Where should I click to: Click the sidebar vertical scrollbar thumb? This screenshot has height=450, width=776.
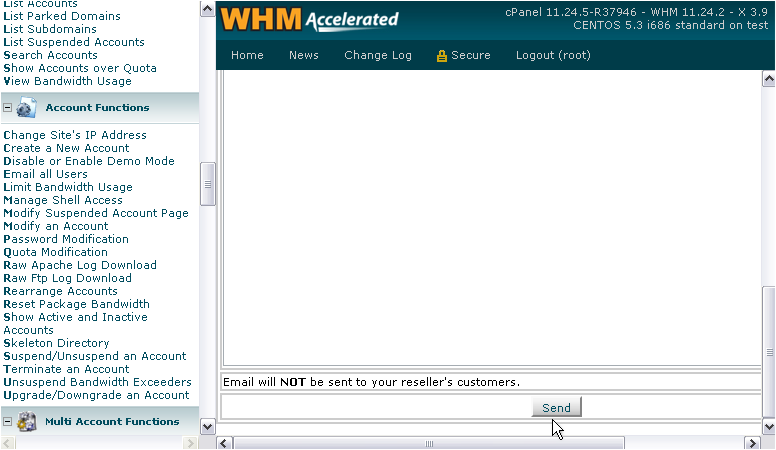[207, 184]
